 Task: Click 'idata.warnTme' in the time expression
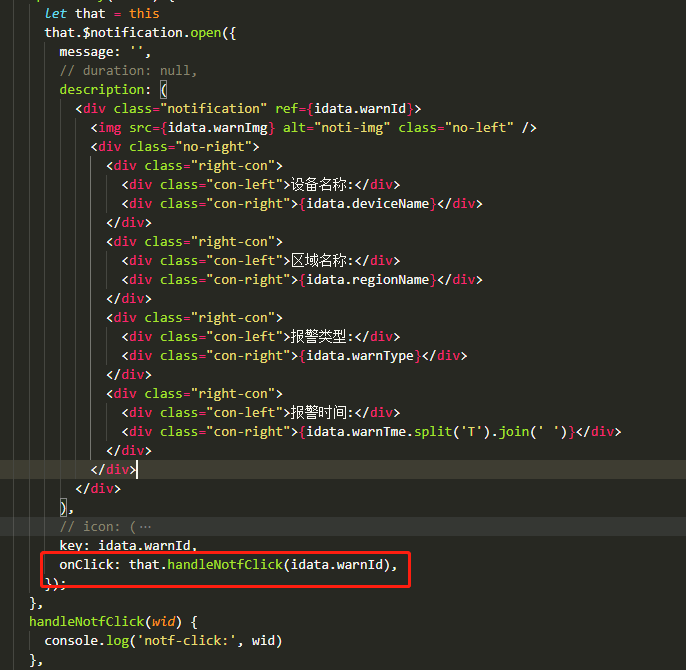click(356, 432)
